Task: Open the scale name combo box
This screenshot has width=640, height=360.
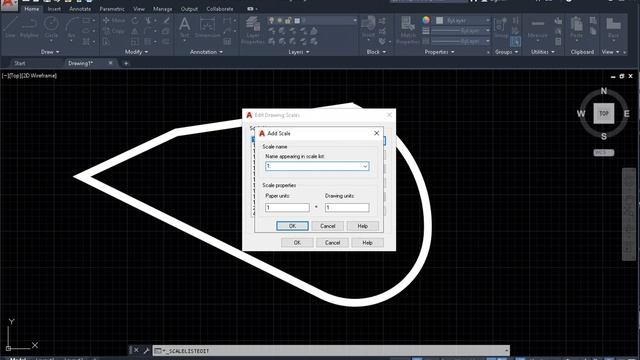Action: [317, 166]
